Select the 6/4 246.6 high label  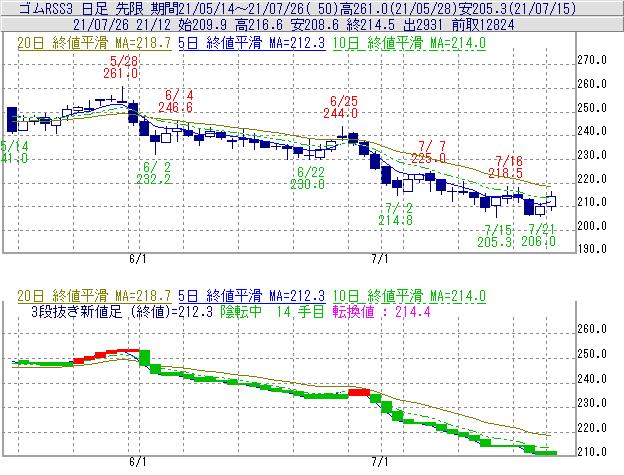[x=176, y=101]
